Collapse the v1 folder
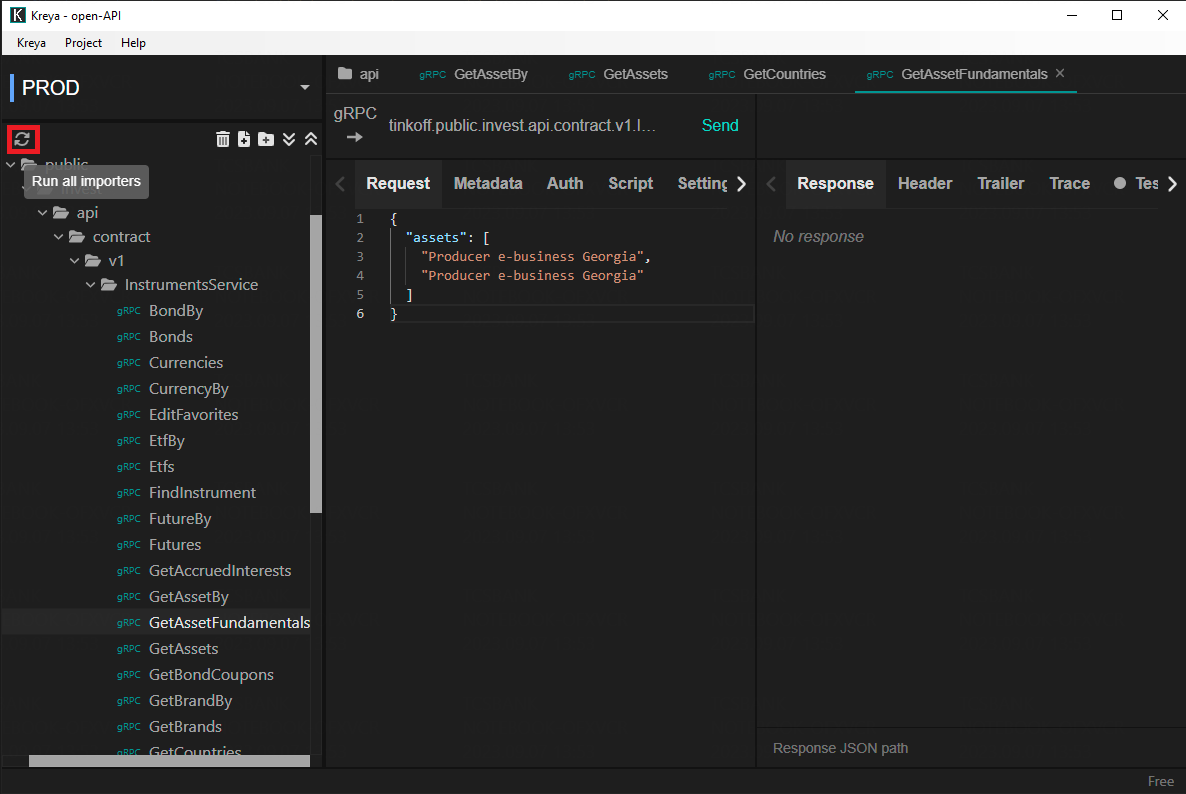 tap(75, 261)
